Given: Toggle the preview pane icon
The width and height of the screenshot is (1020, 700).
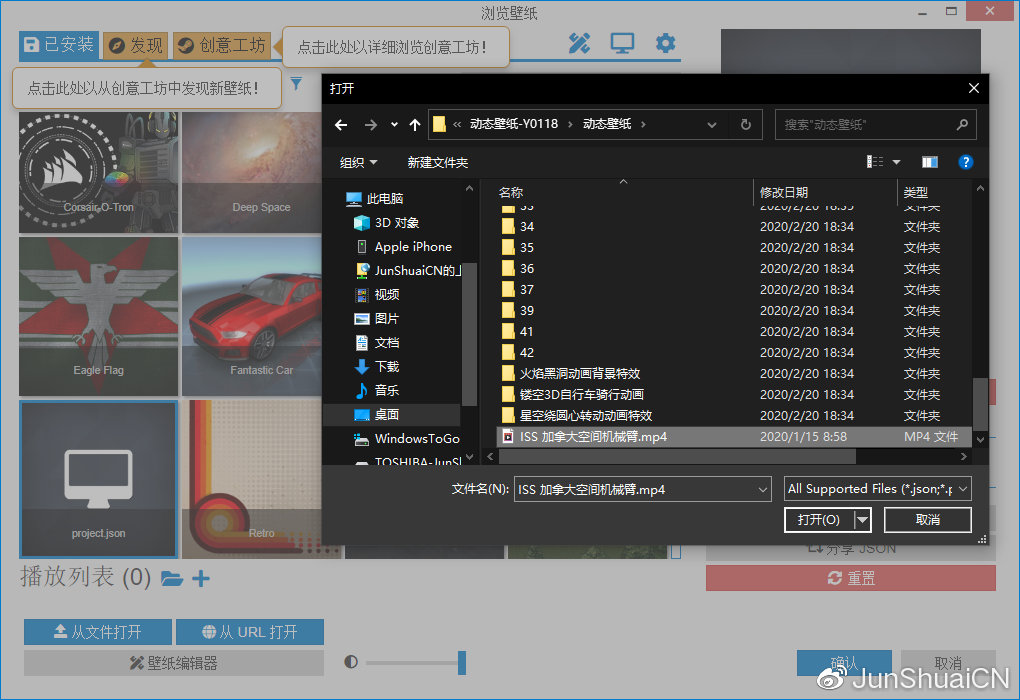Looking at the screenshot, I should coord(930,162).
